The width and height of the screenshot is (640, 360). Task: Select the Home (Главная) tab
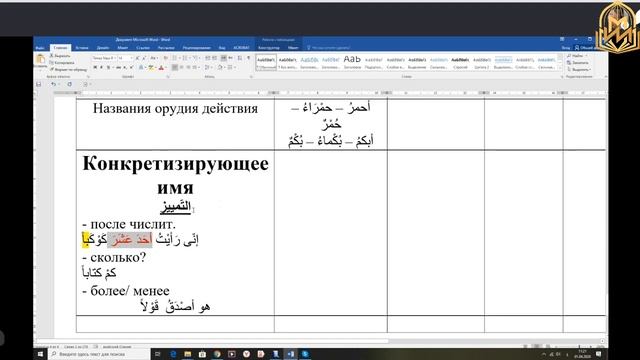(60, 48)
